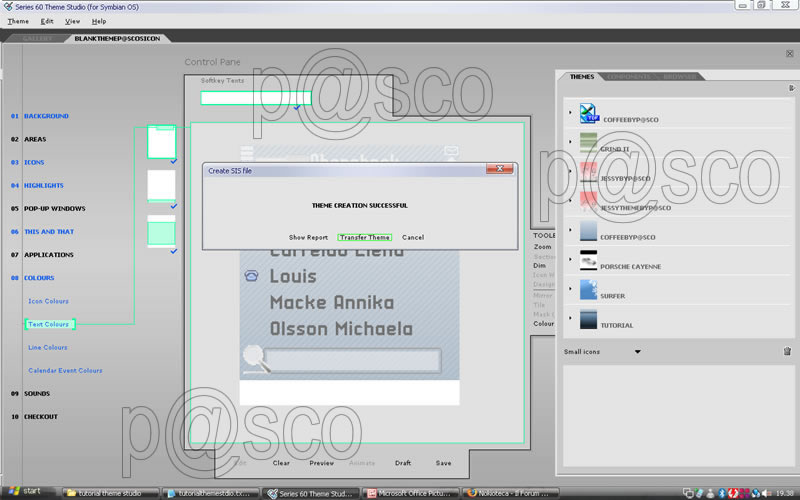800x500 pixels.
Task: Open the Edit menu
Action: pos(47,21)
